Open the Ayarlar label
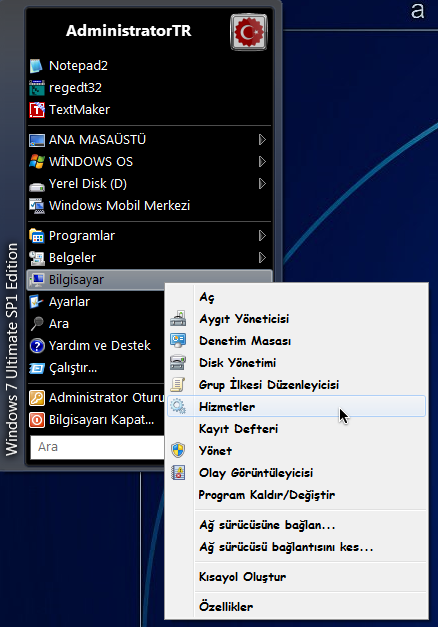438x627 pixels. click(69, 302)
